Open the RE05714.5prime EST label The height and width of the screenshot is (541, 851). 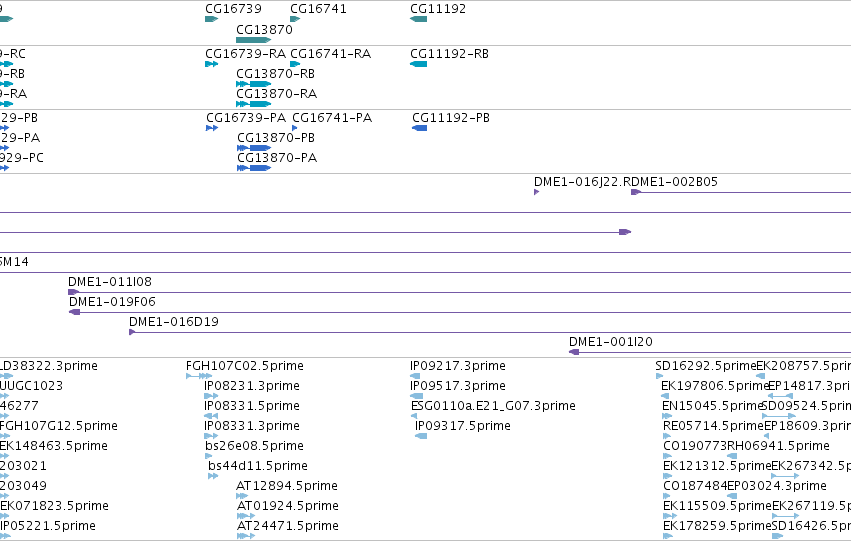click(714, 426)
